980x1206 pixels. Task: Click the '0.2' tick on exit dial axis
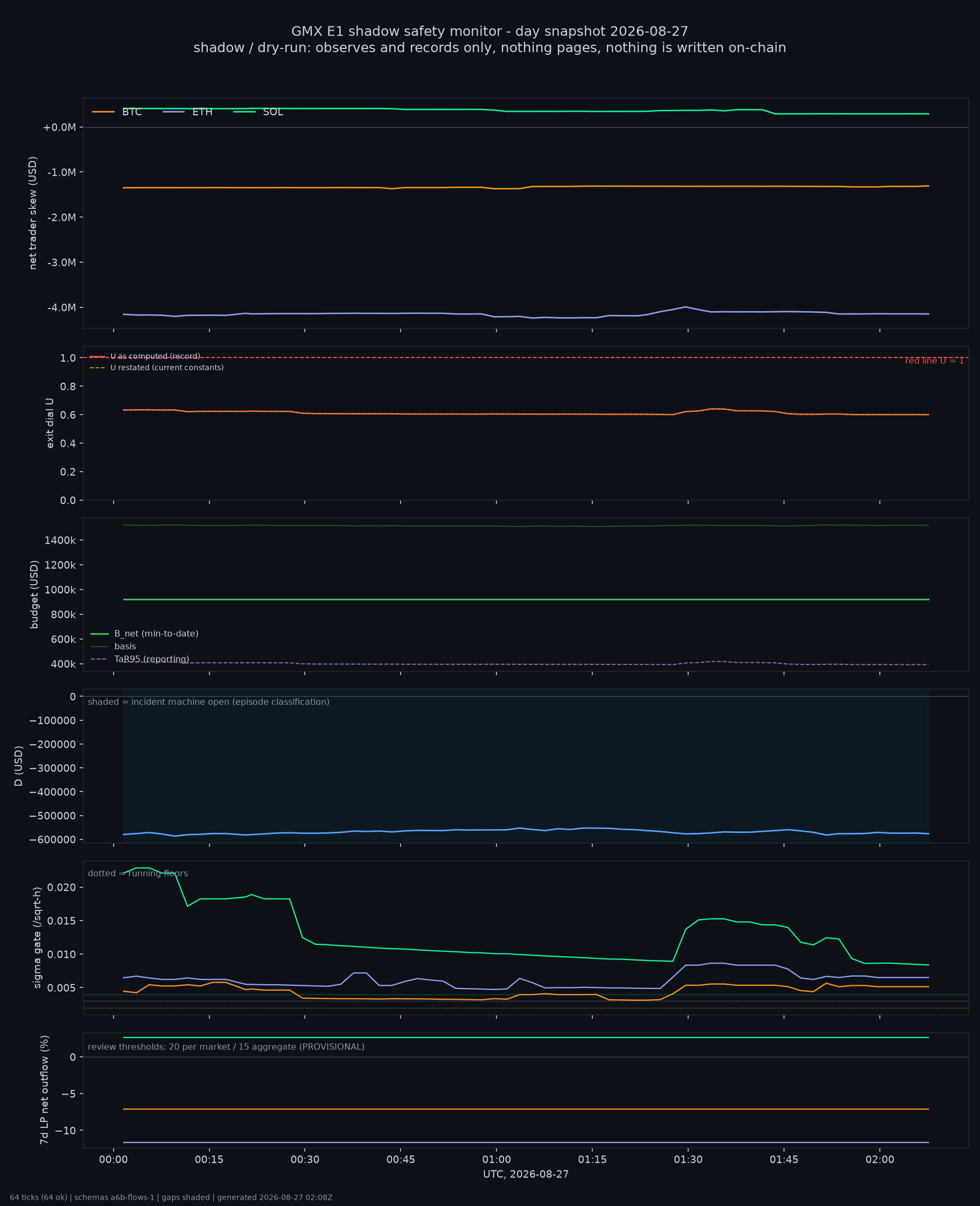click(68, 472)
